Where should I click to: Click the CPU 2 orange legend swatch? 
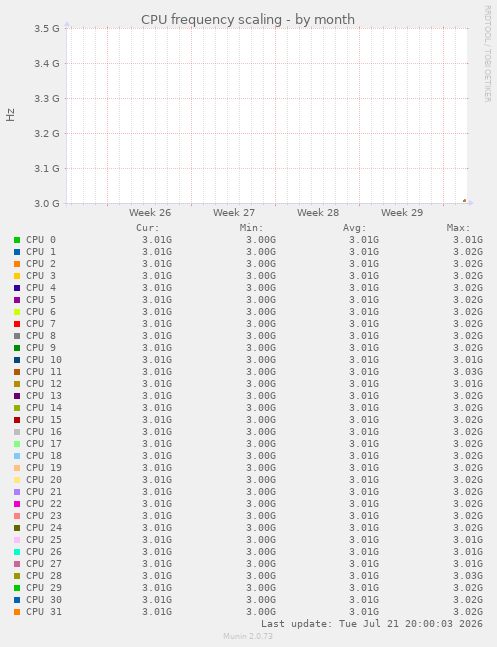coord(17,264)
